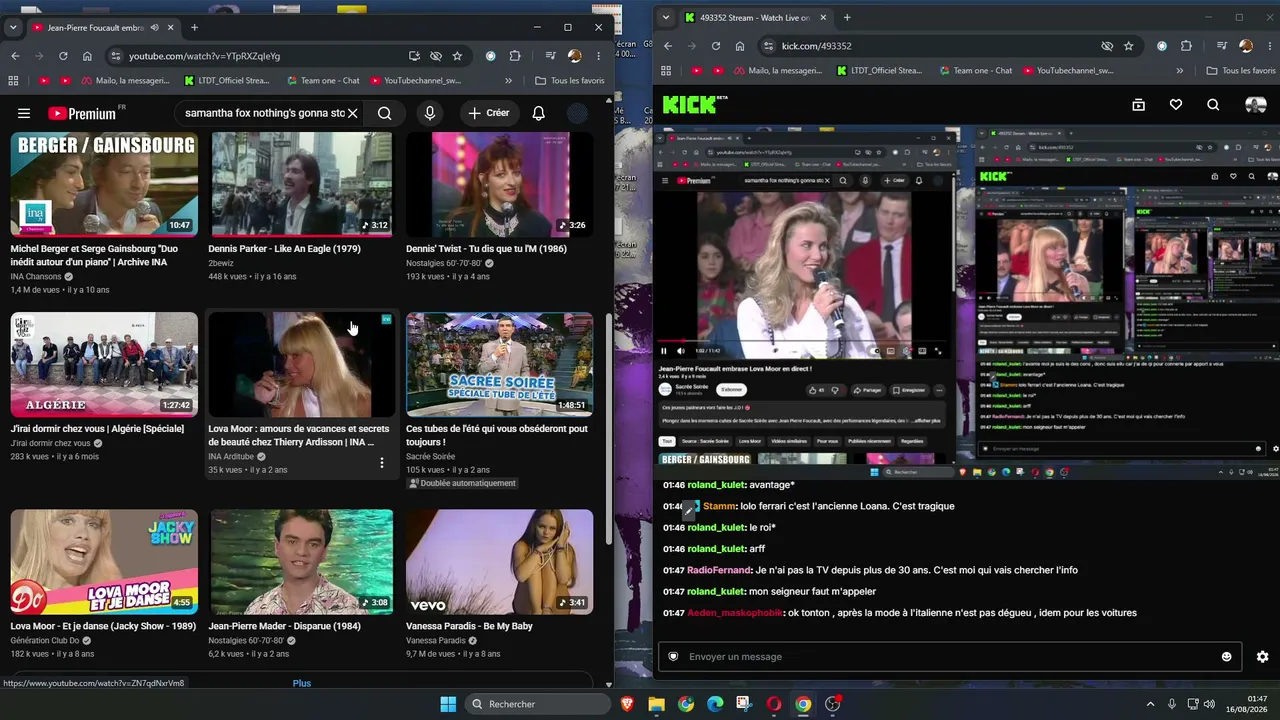Open the Kick chat emoji picker
This screenshot has height=720, width=1280.
[x=1226, y=657]
